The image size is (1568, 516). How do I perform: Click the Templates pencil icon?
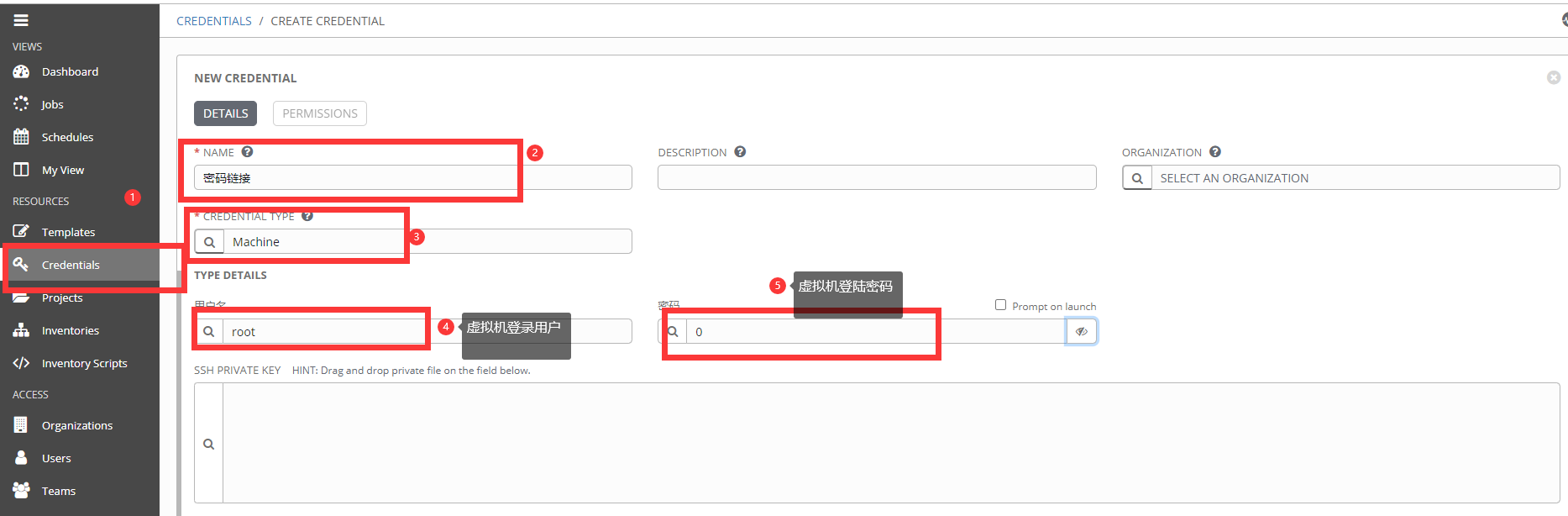pyautogui.click(x=21, y=232)
